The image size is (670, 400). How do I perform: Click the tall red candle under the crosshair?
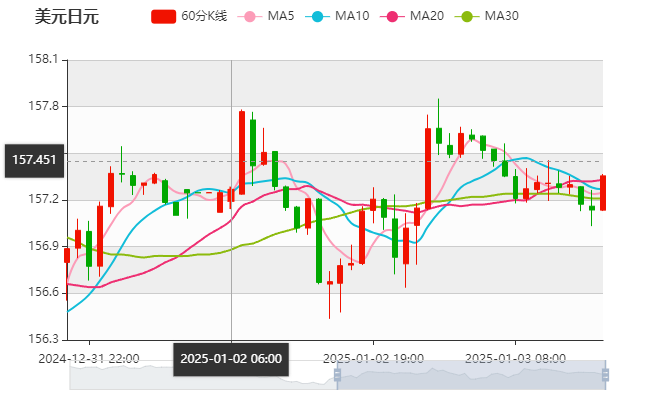click(x=242, y=150)
